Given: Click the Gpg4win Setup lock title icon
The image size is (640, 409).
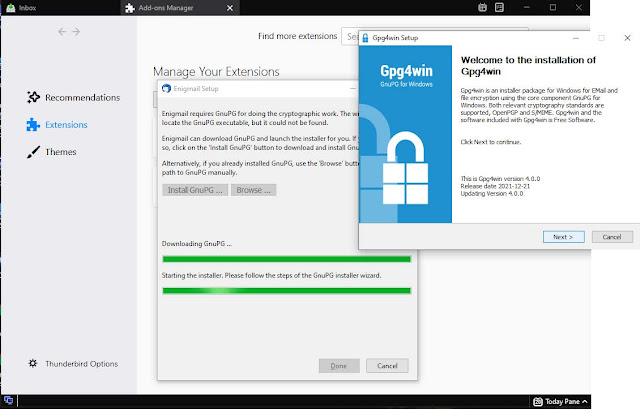Looking at the screenshot, I should [365, 38].
